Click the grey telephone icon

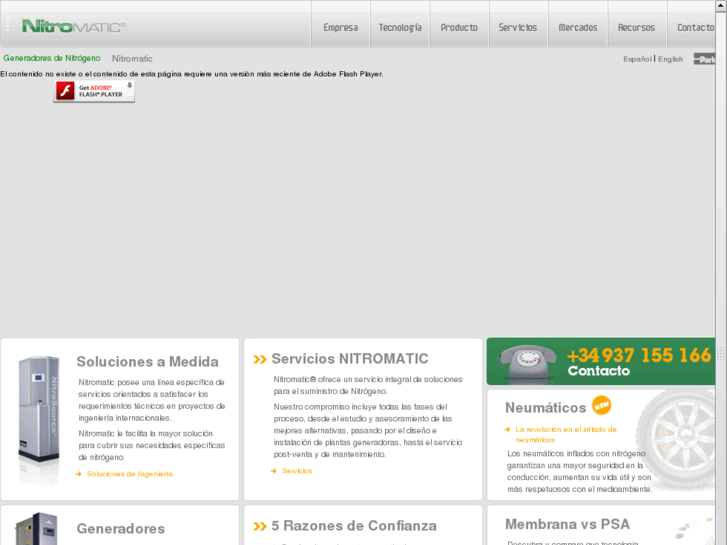pos(526,364)
